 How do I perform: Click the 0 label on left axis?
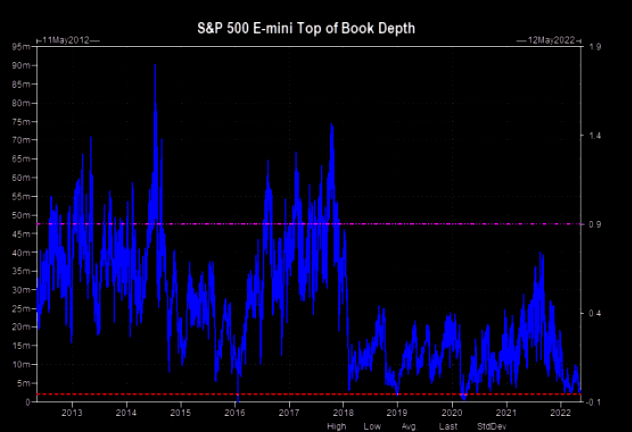pyautogui.click(x=28, y=402)
